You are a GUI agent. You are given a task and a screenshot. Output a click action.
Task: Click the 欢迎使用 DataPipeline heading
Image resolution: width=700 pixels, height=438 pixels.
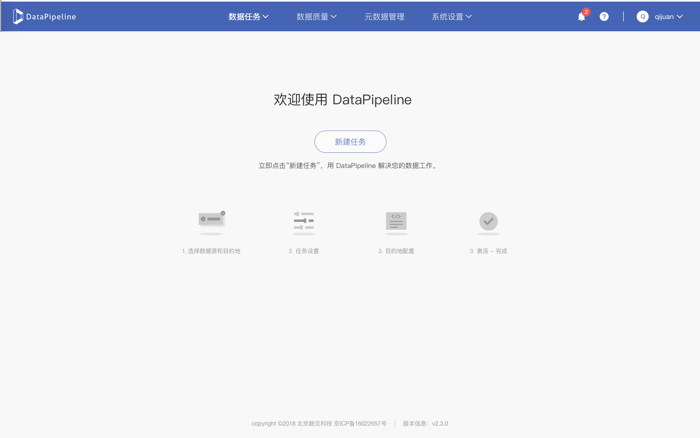(x=342, y=100)
